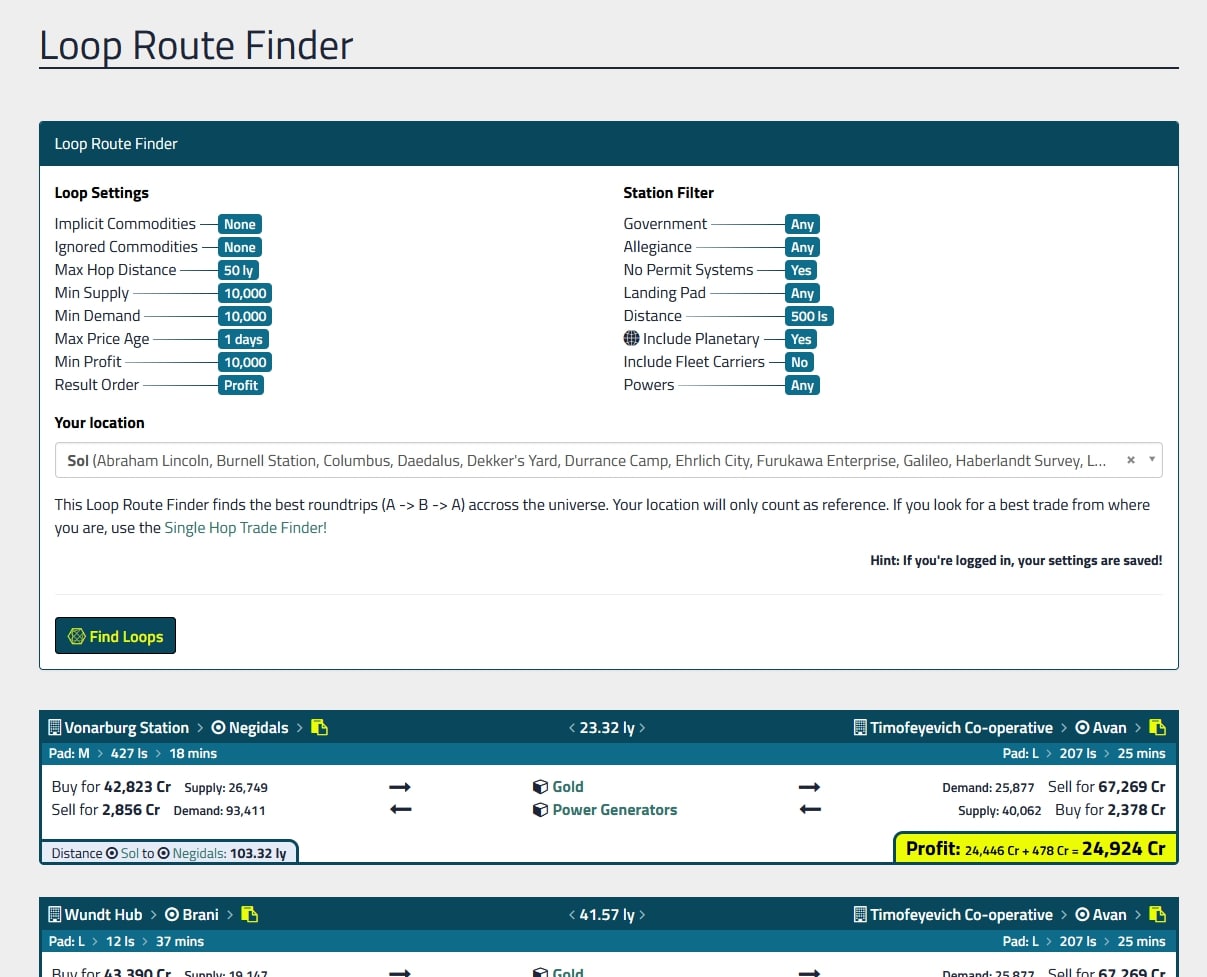Viewport: 1207px width, 977px height.
Task: Clear the Sol location selection
Action: point(1131,460)
